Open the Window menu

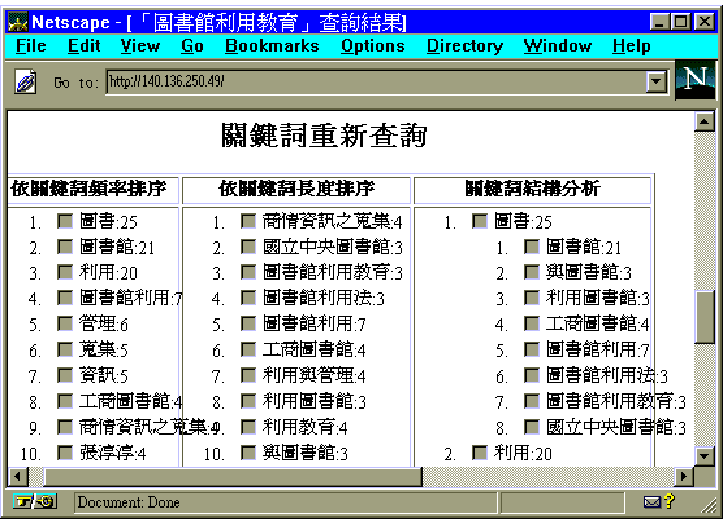tap(557, 46)
